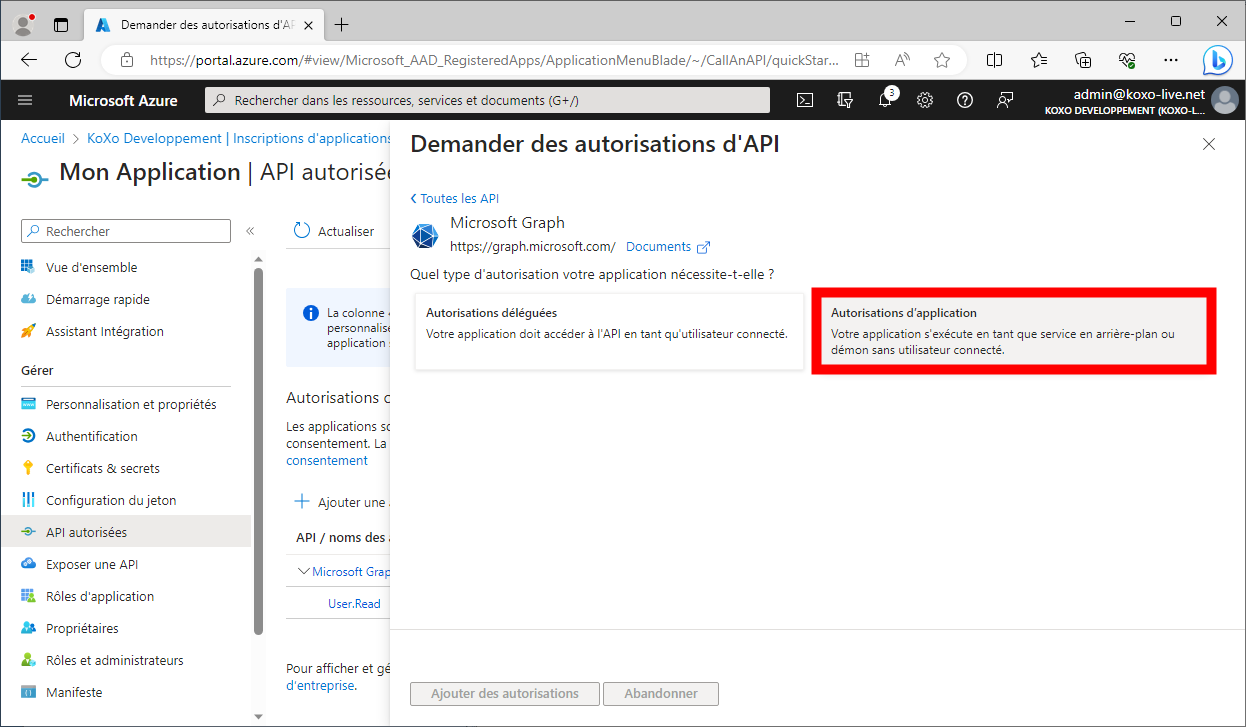The width and height of the screenshot is (1246, 727).
Task: Launch Cloud Shell from the top bar
Action: tap(805, 100)
